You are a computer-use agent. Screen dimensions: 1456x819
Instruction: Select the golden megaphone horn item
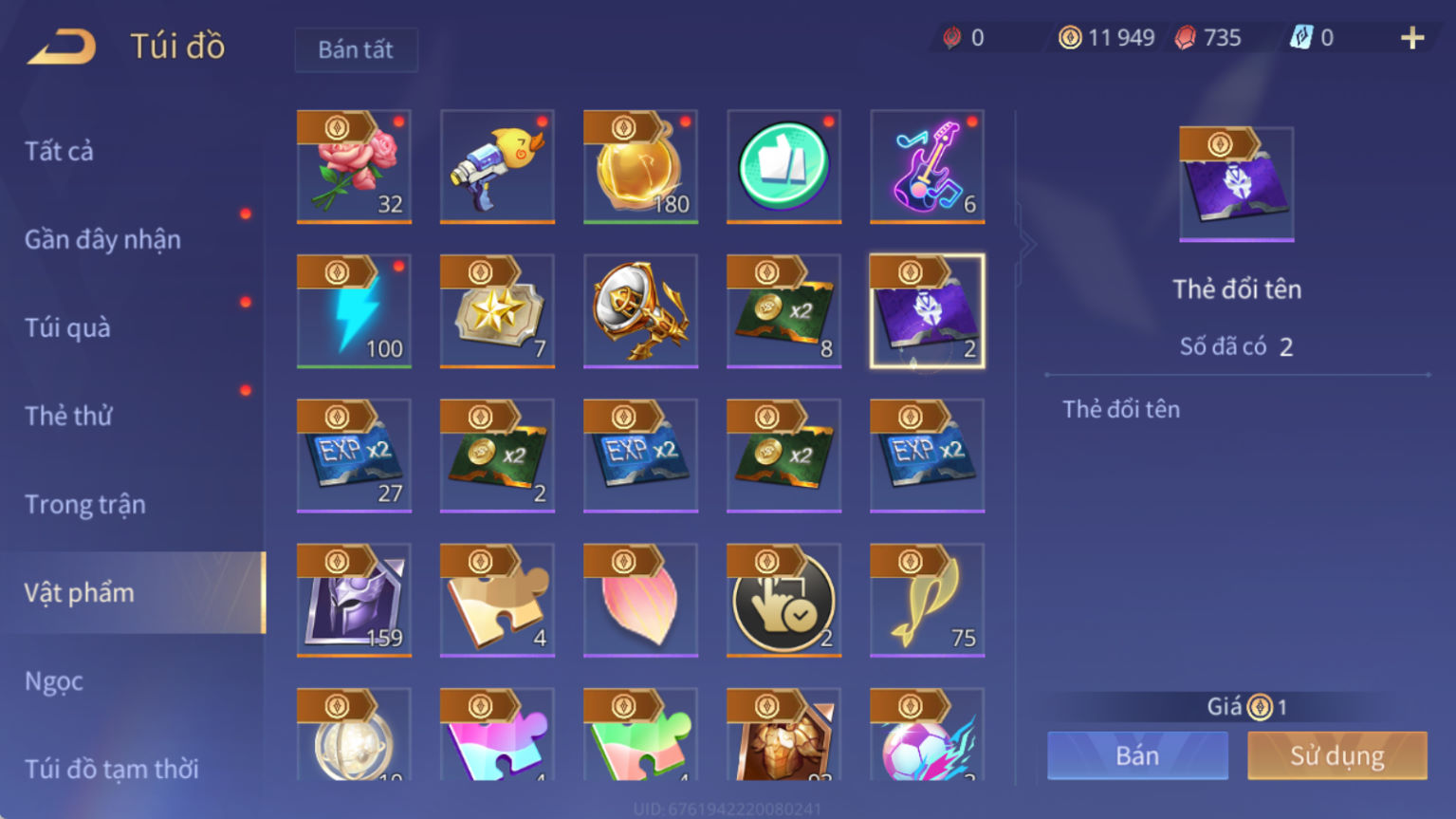tap(640, 311)
